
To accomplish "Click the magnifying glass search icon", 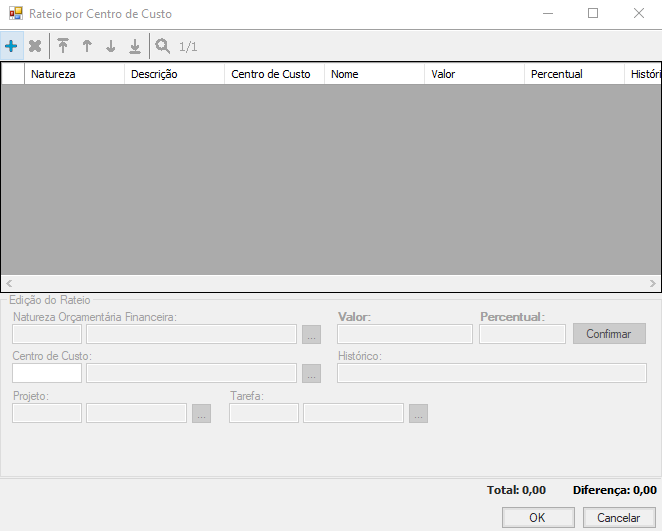I will click(x=162, y=46).
